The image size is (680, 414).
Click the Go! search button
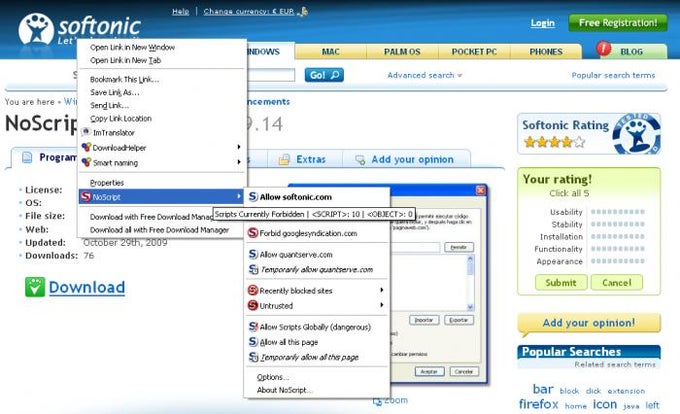coord(324,75)
